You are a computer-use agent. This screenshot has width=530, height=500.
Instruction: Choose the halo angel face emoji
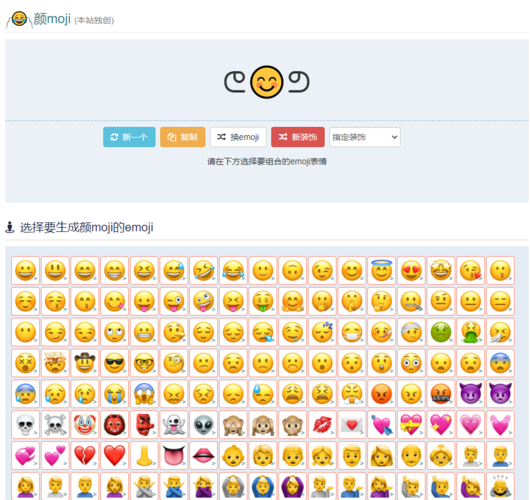pyautogui.click(x=382, y=270)
